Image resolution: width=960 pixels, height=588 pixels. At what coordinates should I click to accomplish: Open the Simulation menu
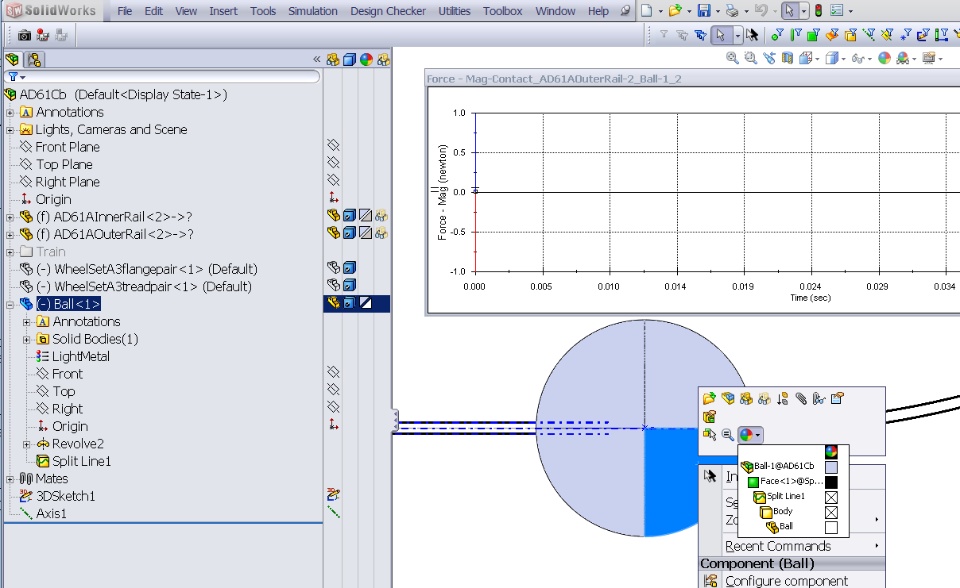[313, 11]
